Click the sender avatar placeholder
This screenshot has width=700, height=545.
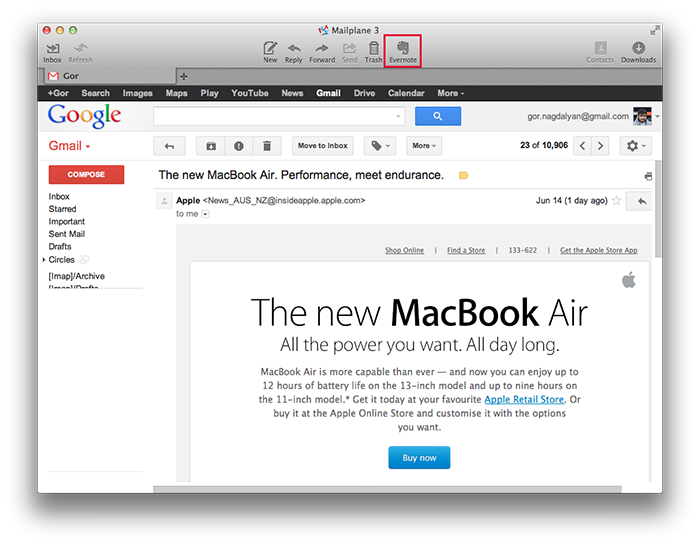[x=164, y=201]
